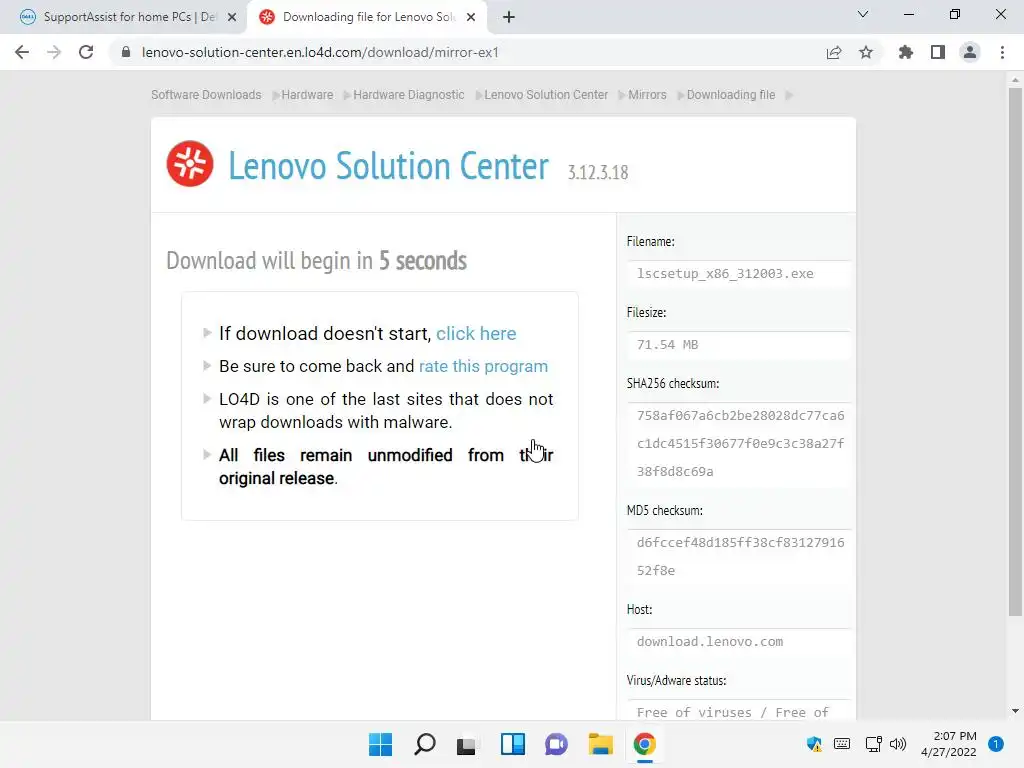The height and width of the screenshot is (768, 1024).
Task: Close the Downloading file for Lenovo tab
Action: [471, 17]
